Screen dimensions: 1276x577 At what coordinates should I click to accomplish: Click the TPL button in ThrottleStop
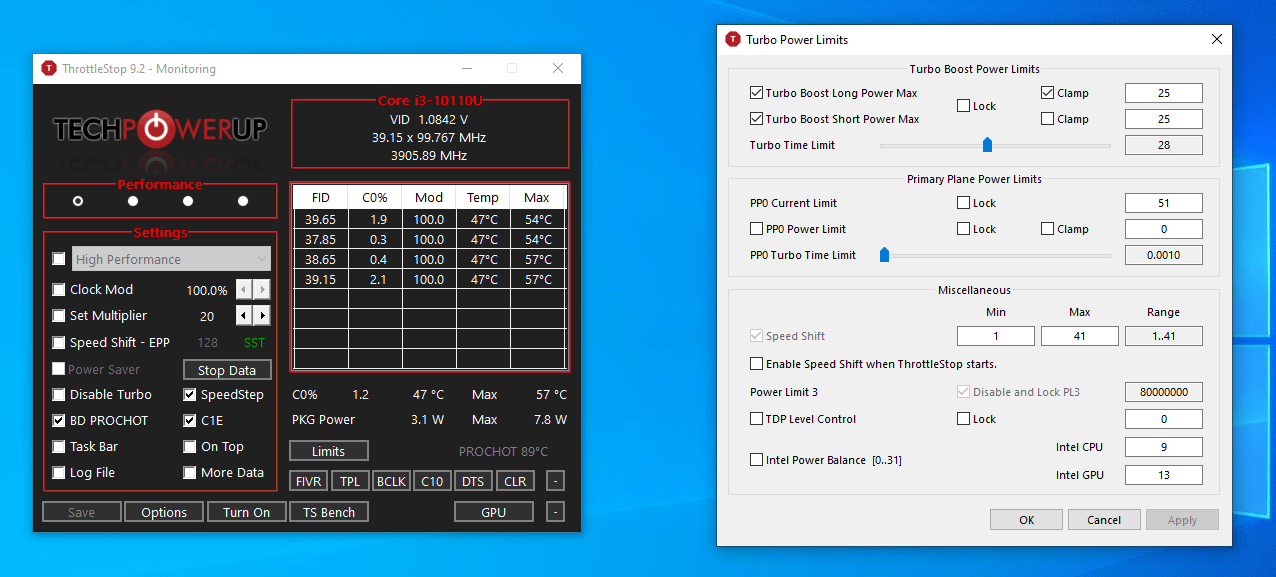click(350, 481)
